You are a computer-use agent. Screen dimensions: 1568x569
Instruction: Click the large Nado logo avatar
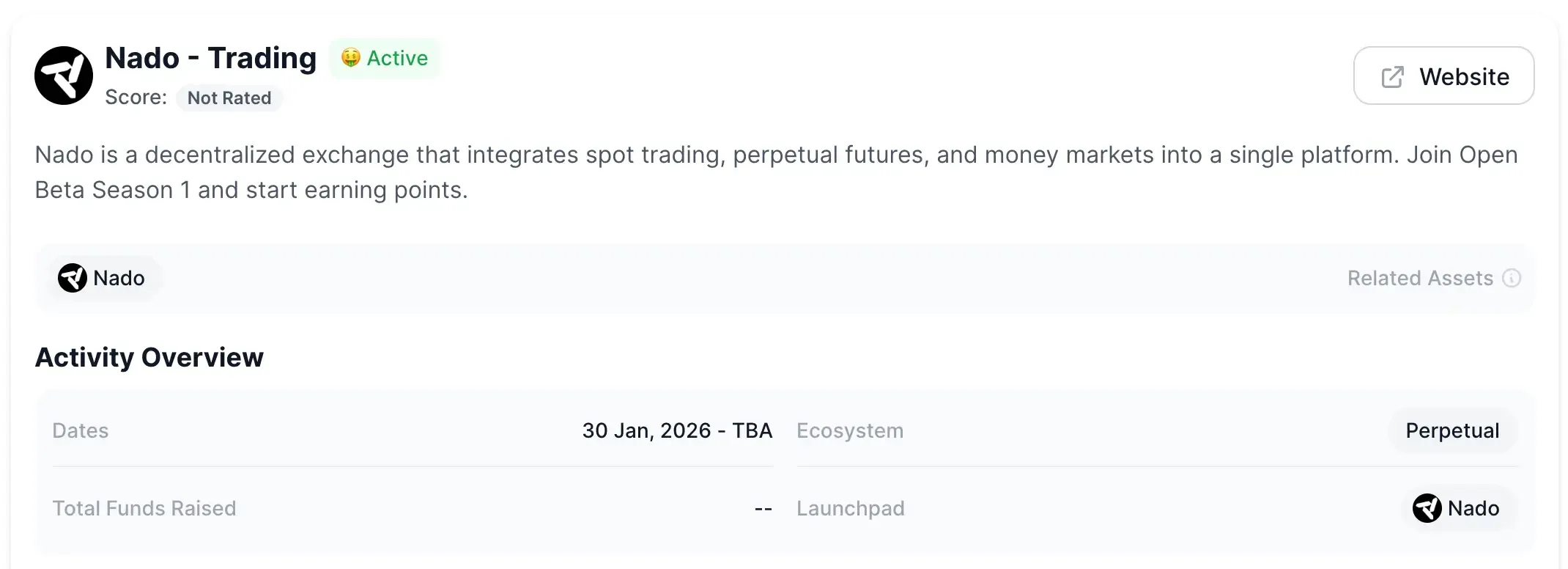coord(64,76)
